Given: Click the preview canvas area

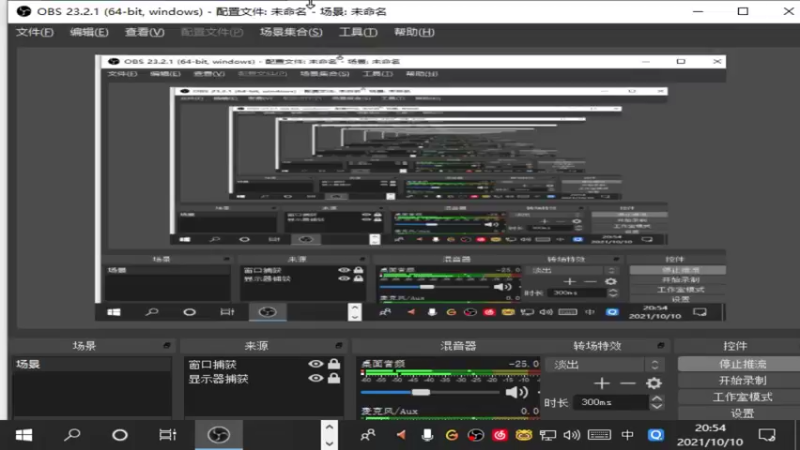Looking at the screenshot, I should click(x=410, y=188).
